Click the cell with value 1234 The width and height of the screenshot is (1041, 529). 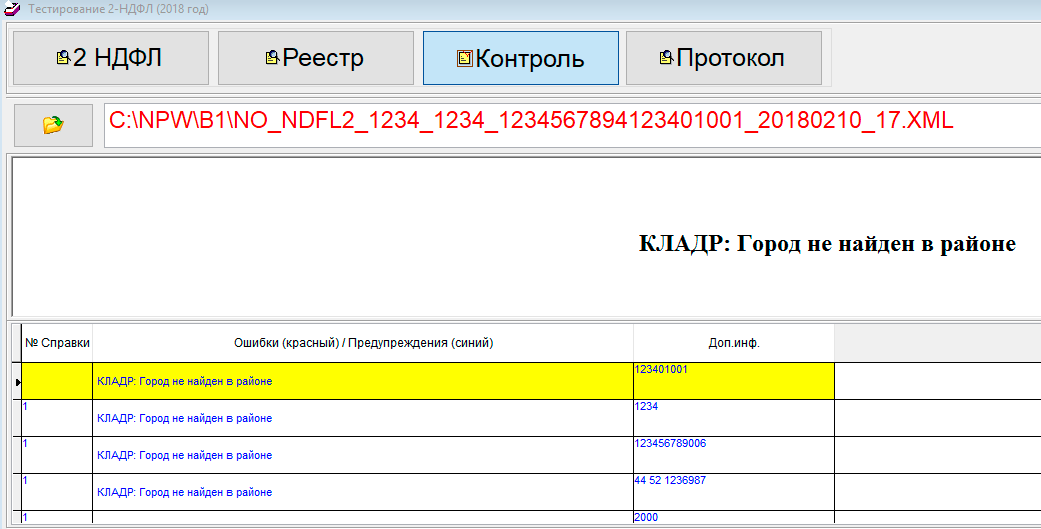tap(734, 418)
